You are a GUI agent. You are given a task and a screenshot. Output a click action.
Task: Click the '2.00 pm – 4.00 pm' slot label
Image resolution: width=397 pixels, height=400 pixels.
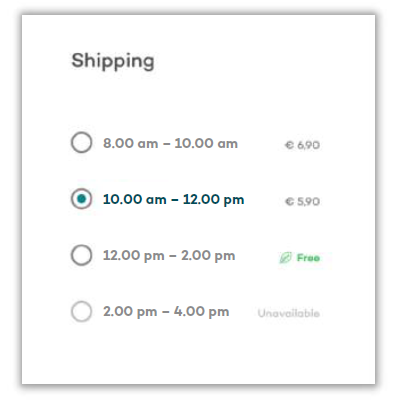166,312
